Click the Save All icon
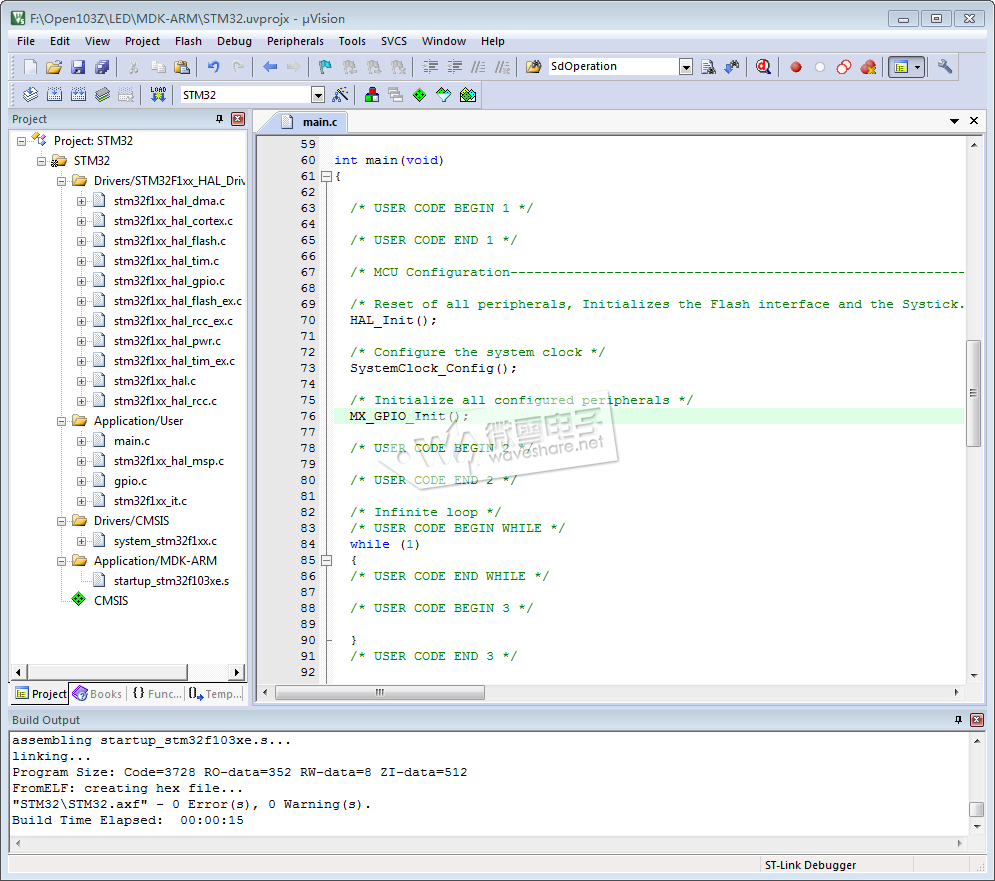This screenshot has height=881, width=995. point(102,67)
